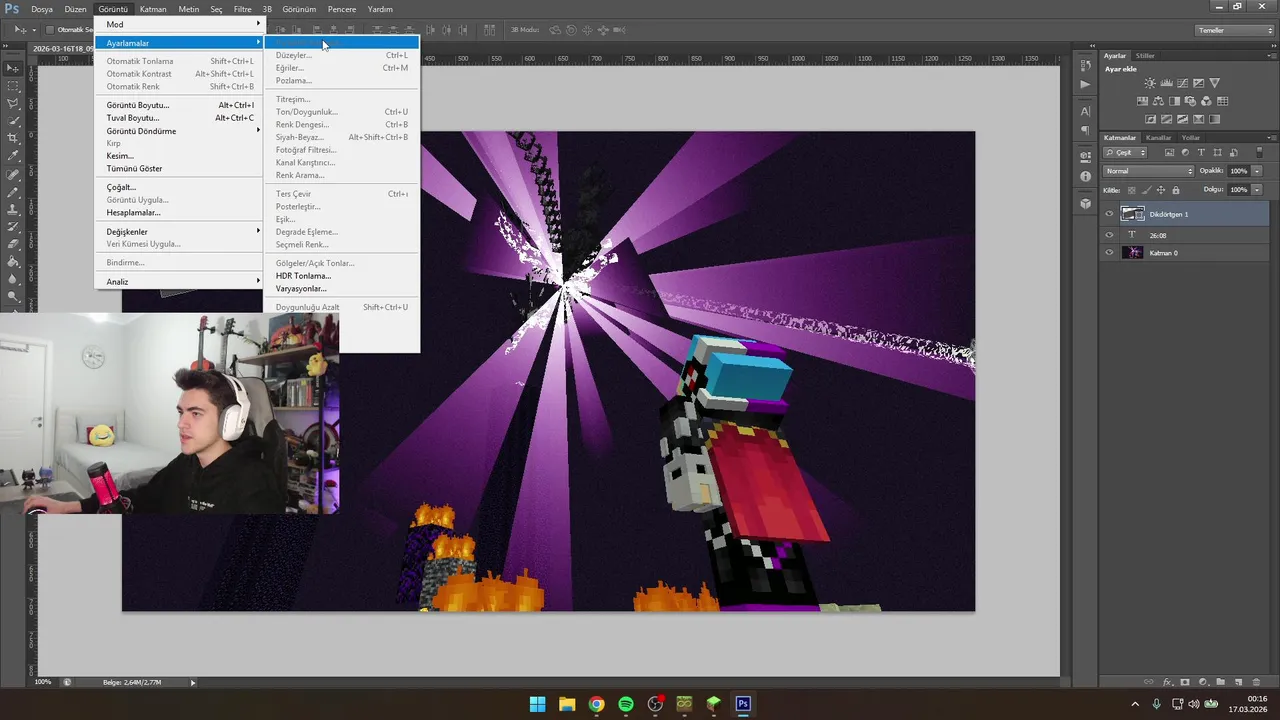
Task: Toggle lock position
Action: (x=1161, y=190)
